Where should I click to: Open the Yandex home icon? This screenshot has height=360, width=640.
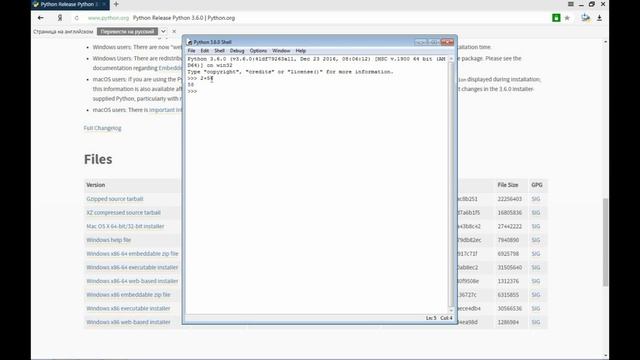tap(60, 18)
